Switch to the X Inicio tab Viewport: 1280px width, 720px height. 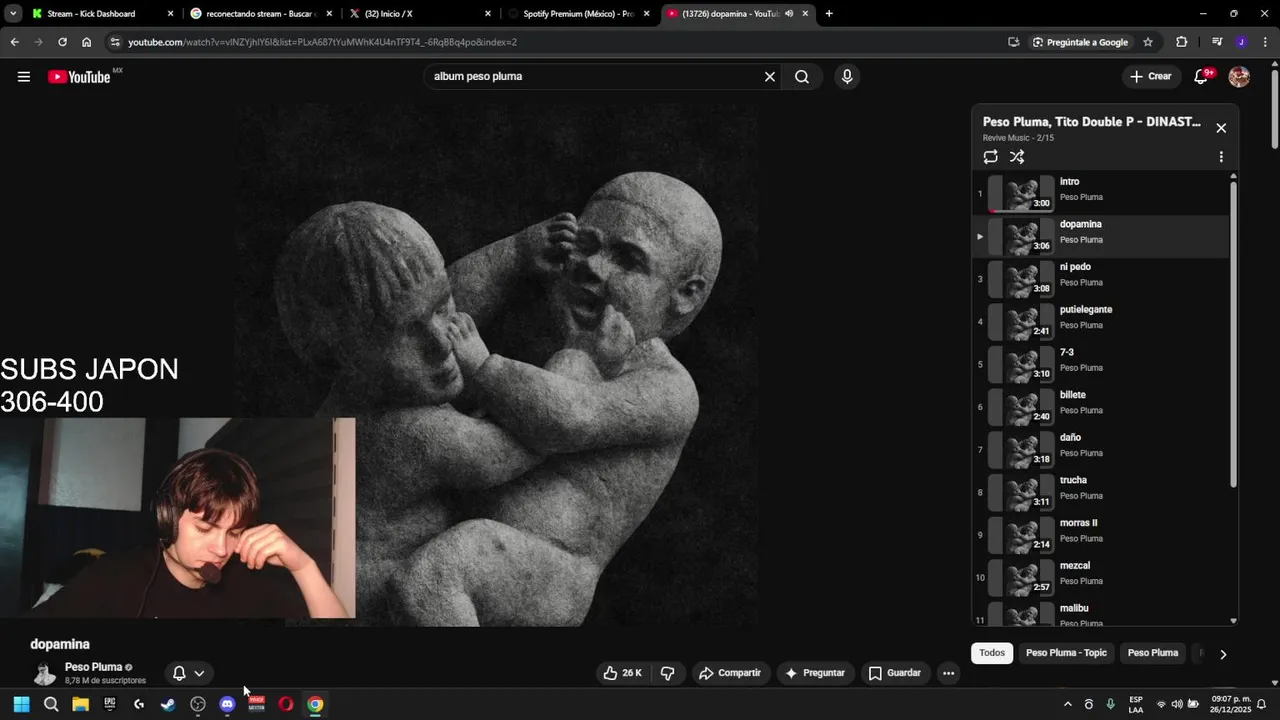coord(420,14)
